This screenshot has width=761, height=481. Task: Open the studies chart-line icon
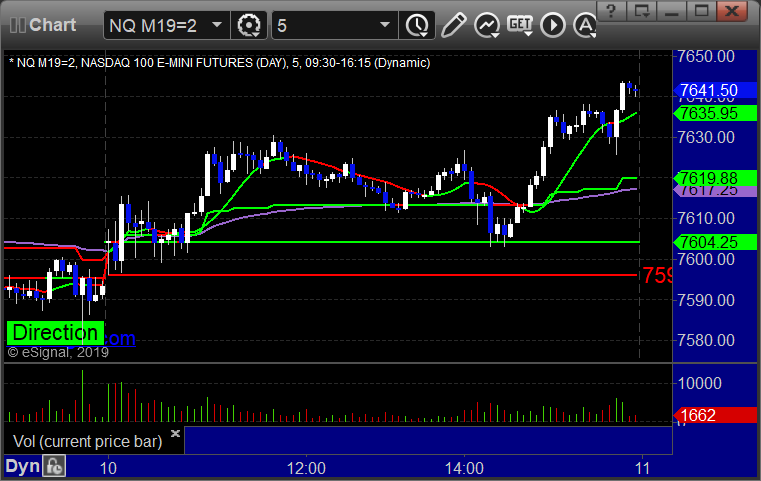click(487, 25)
